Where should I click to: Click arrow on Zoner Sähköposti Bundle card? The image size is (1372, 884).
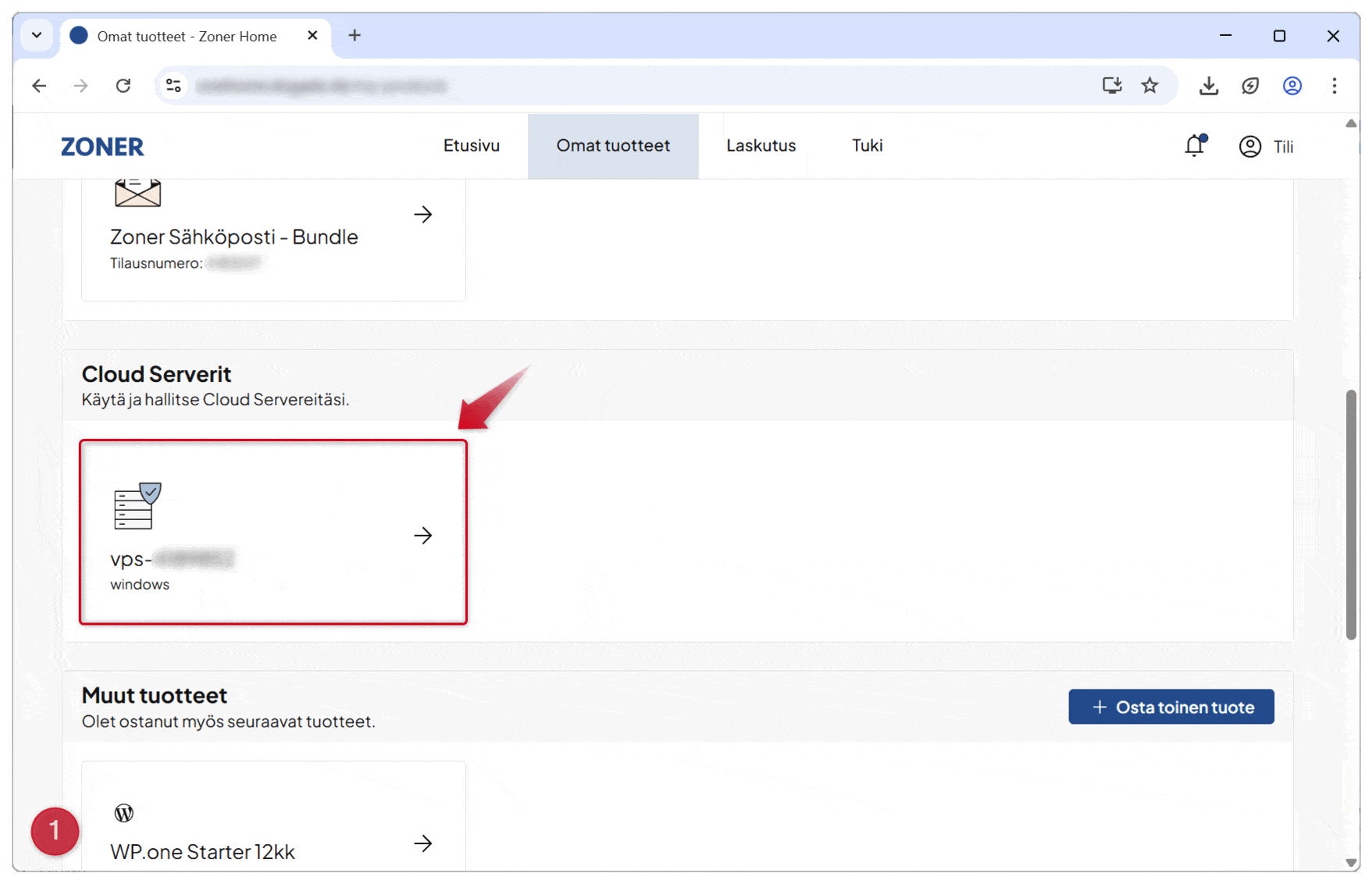click(423, 215)
